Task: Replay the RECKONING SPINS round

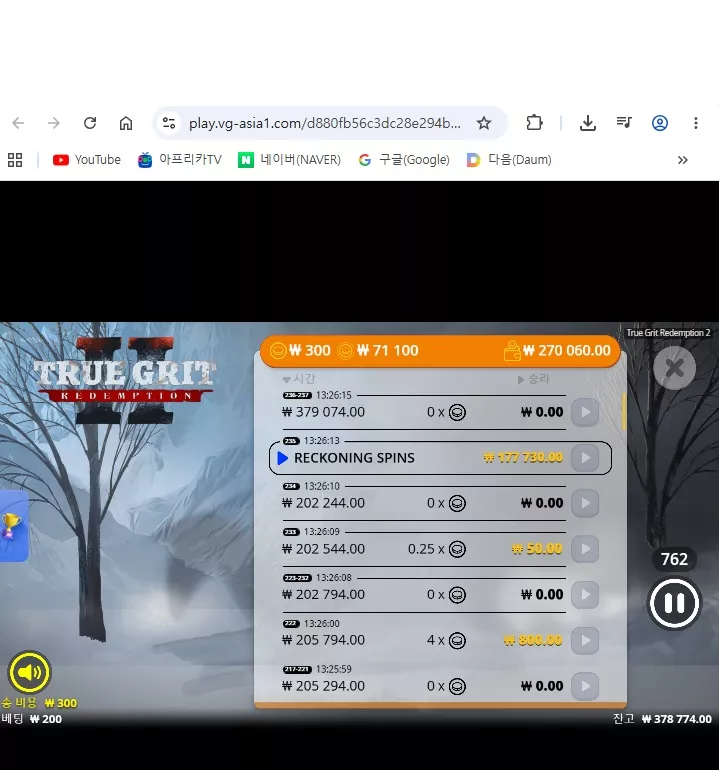Action: click(x=585, y=458)
